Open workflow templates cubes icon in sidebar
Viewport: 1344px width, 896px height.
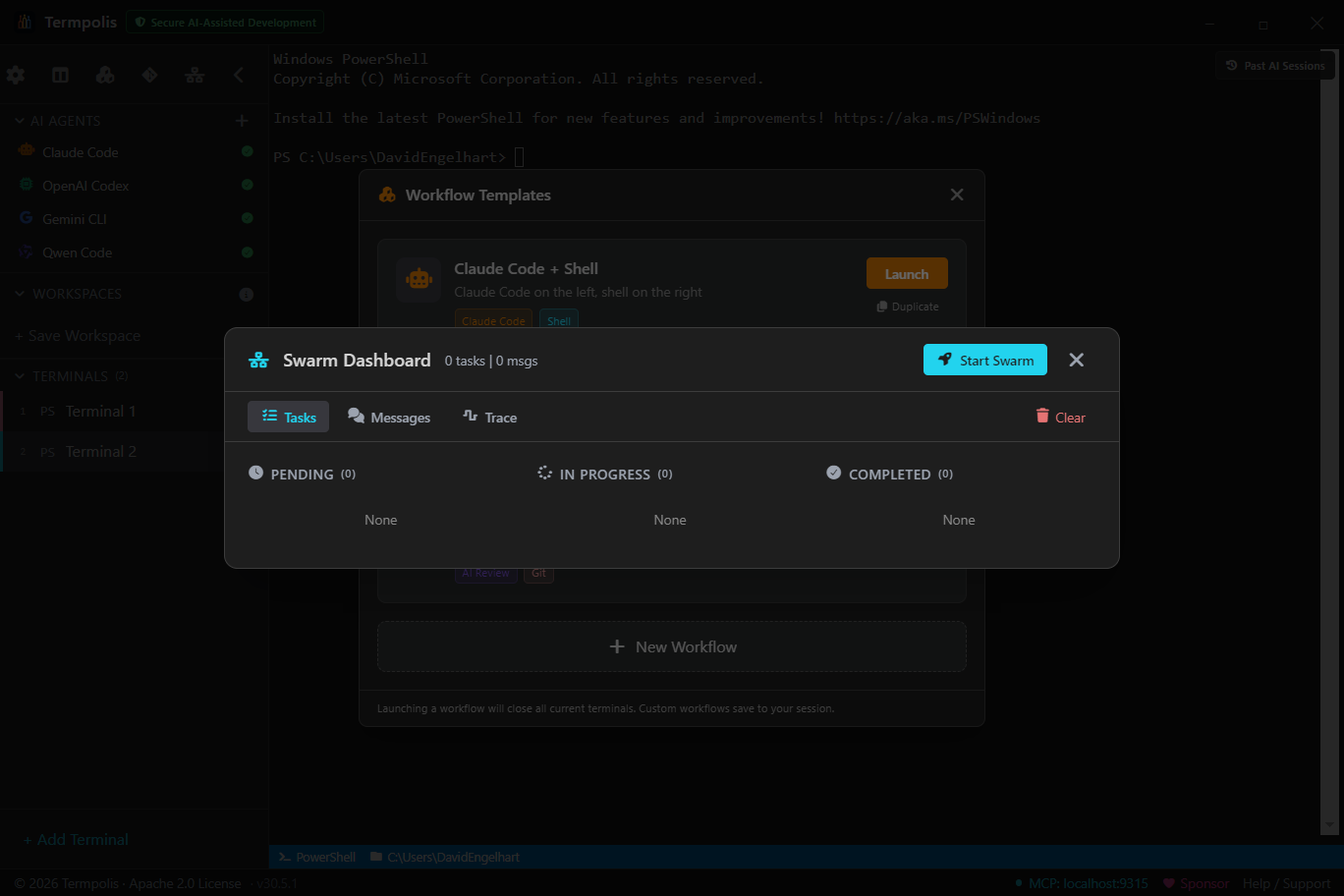105,75
